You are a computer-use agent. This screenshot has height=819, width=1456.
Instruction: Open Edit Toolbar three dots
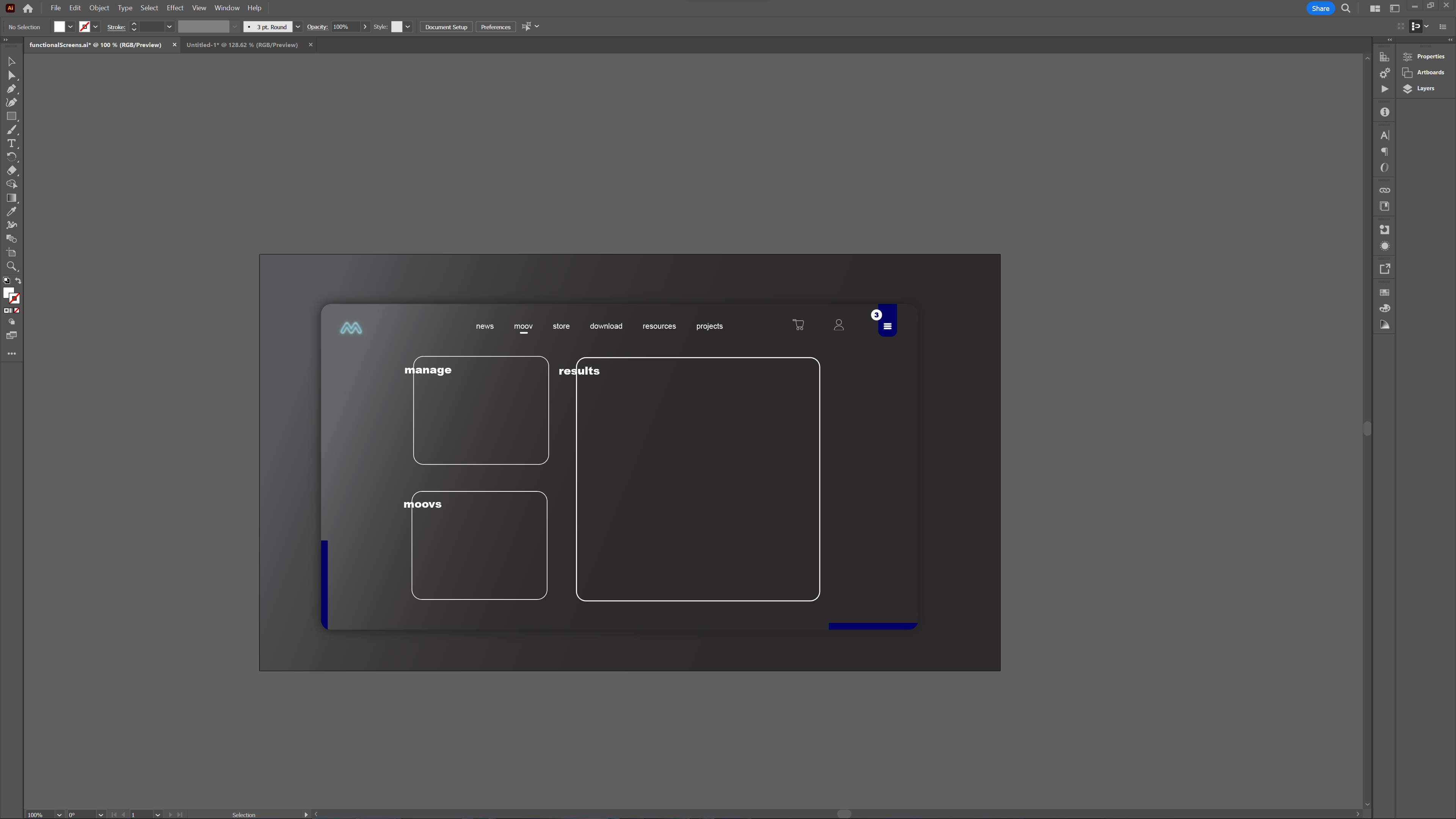click(x=11, y=354)
